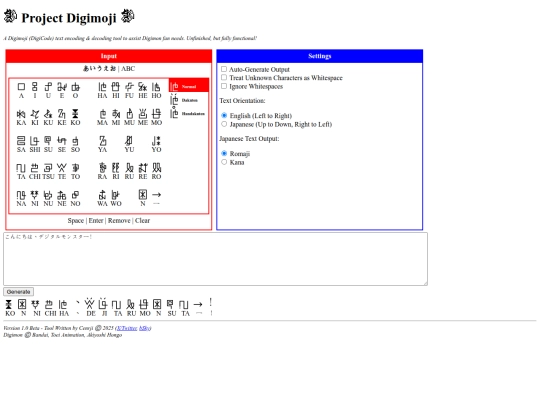Screen dimensions: 540x405
Task: Click the Space link
Action: tap(75, 220)
